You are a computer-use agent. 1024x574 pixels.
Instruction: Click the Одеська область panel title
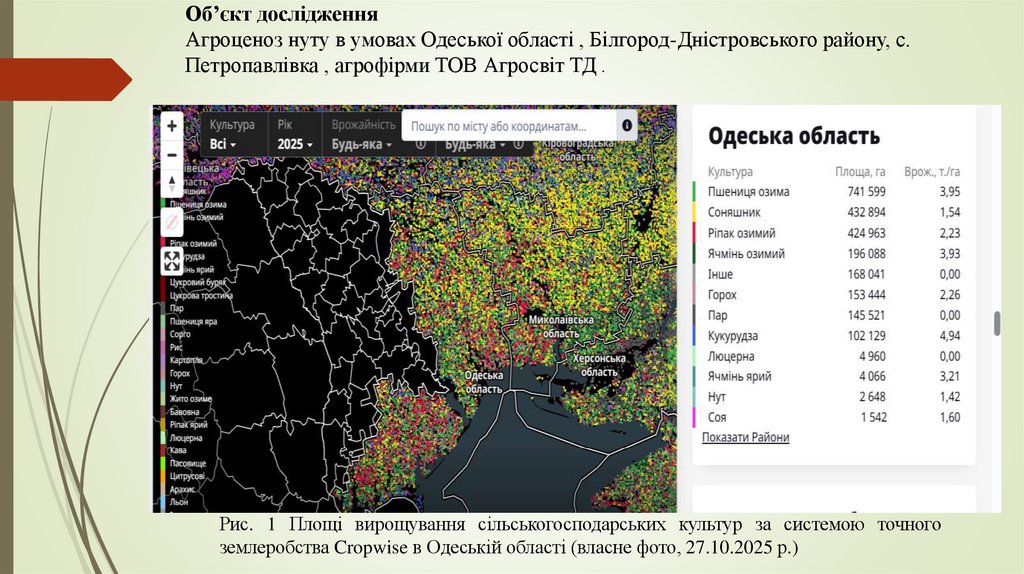(x=794, y=136)
